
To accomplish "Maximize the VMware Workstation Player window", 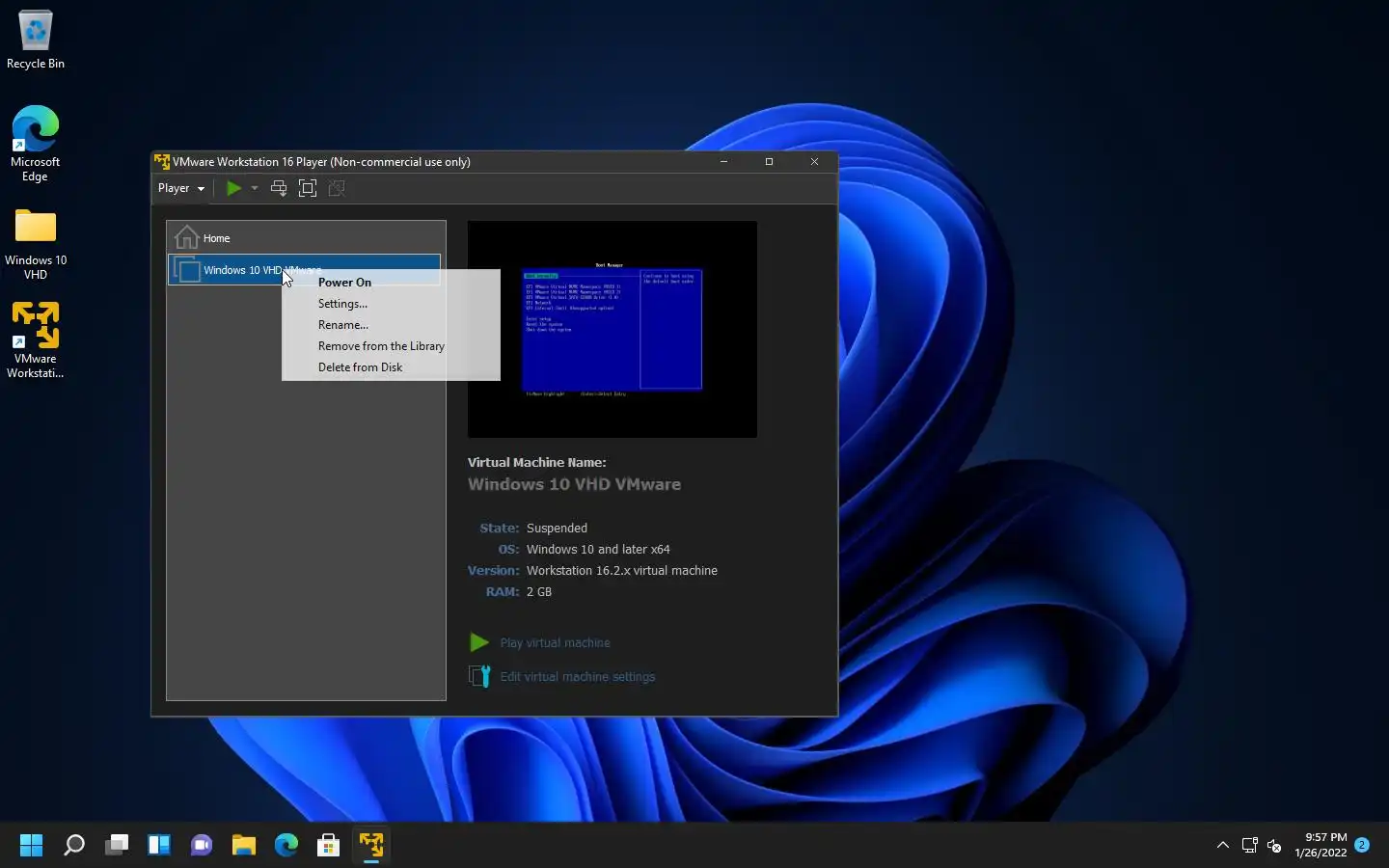I will click(x=769, y=162).
